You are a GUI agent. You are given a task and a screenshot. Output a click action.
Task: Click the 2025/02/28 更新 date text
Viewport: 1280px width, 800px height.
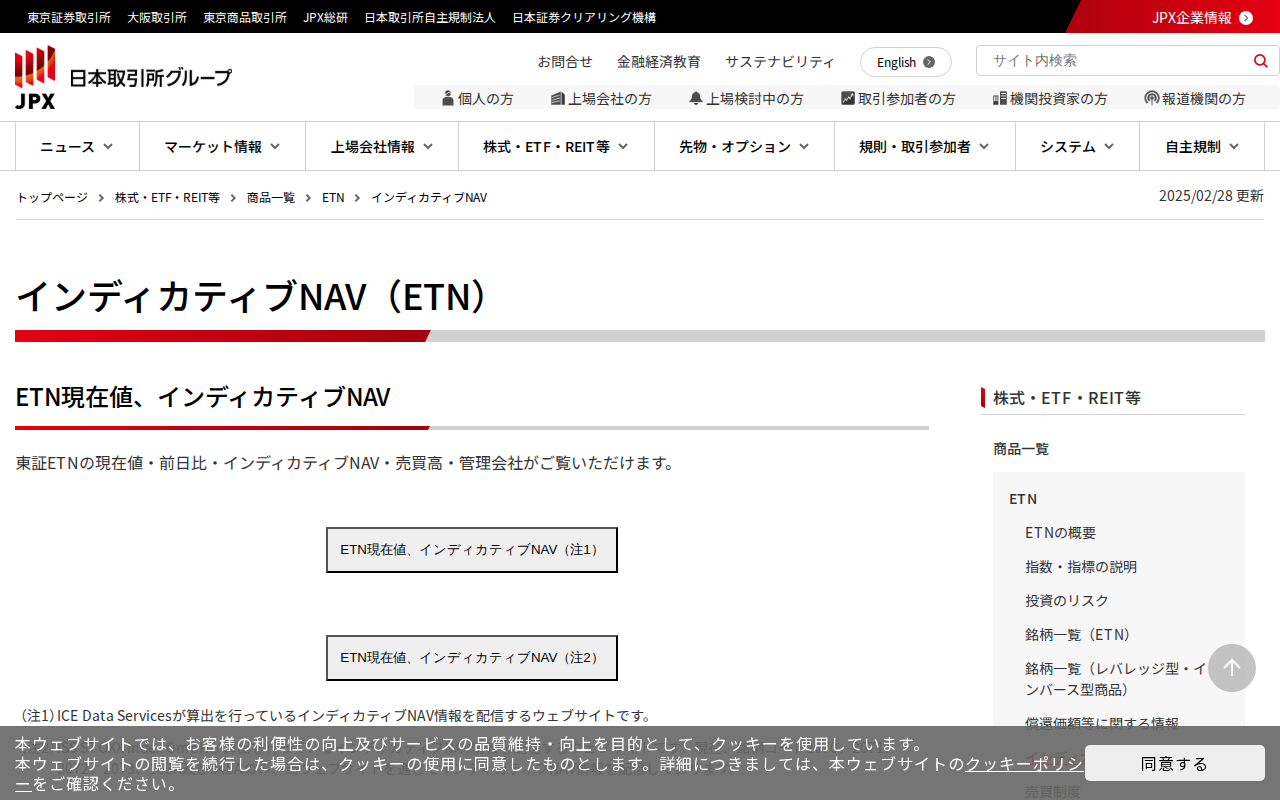[1211, 196]
